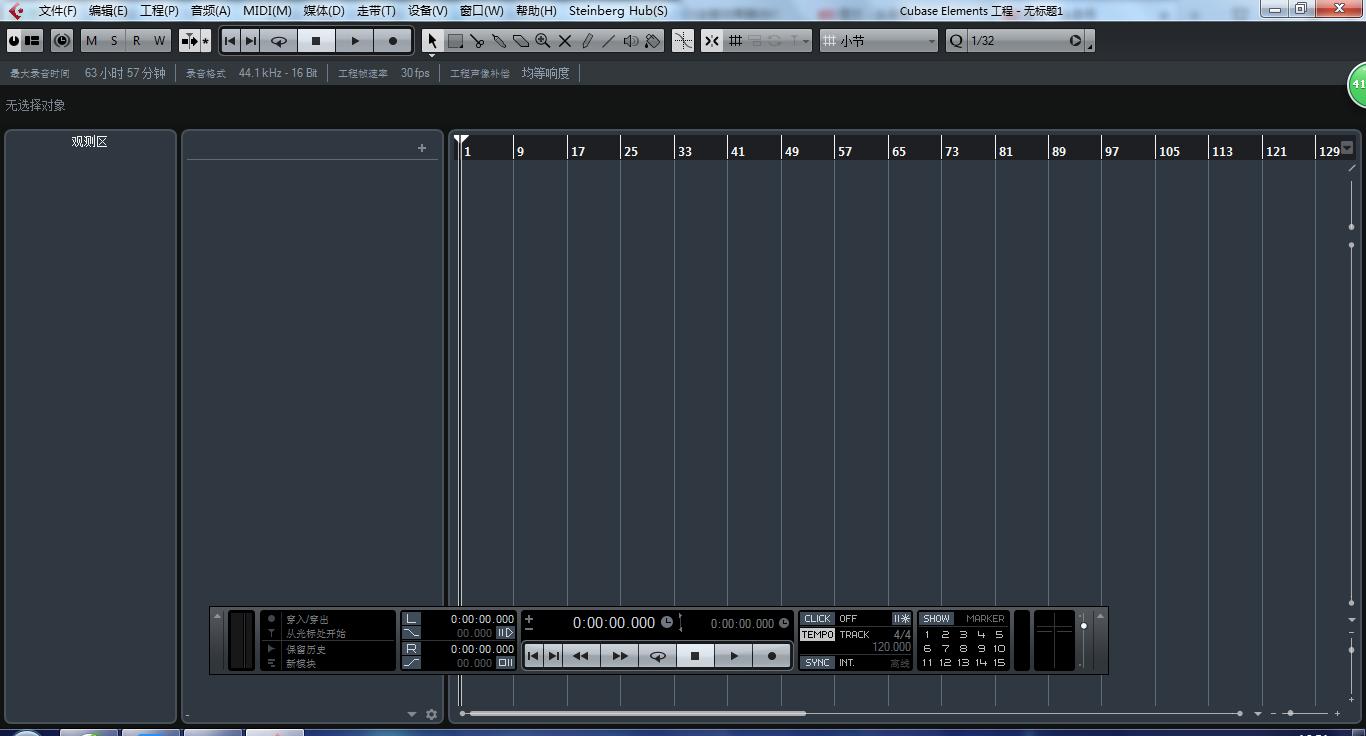Expand the snap type dropdown arrow
The height and width of the screenshot is (736, 1366).
(x=806, y=41)
